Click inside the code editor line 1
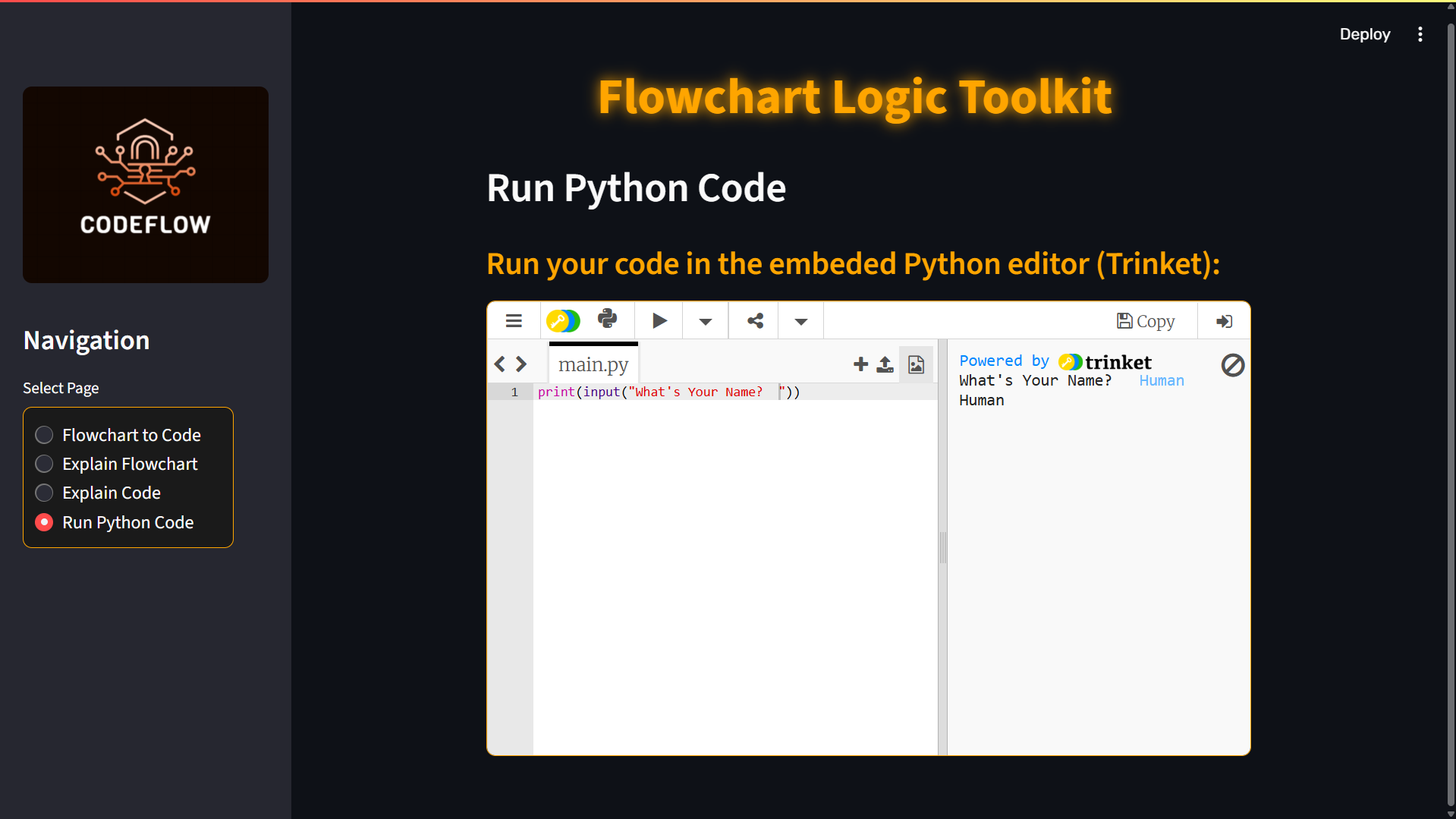 coord(734,392)
